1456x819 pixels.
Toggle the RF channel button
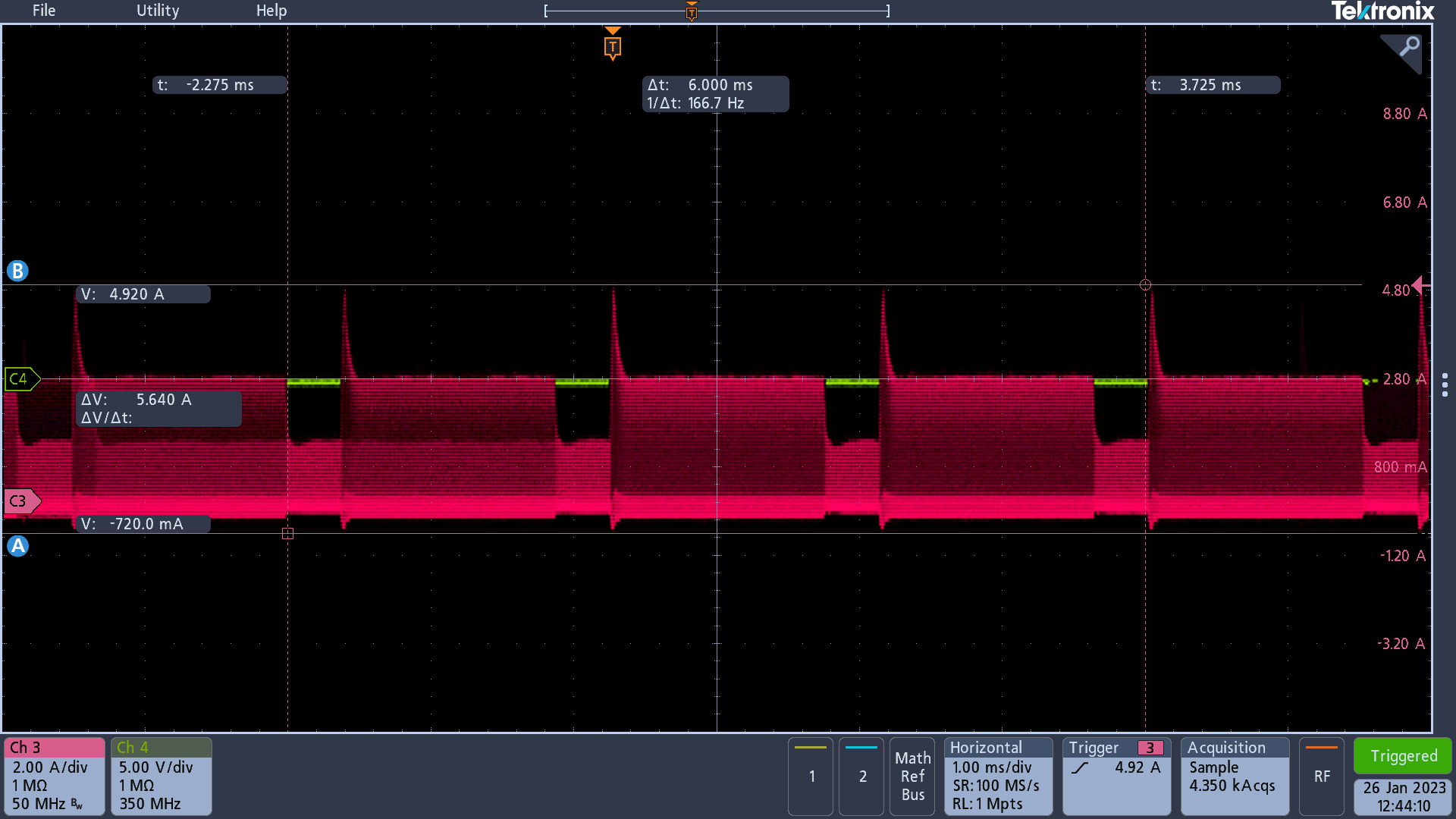coord(1322,776)
